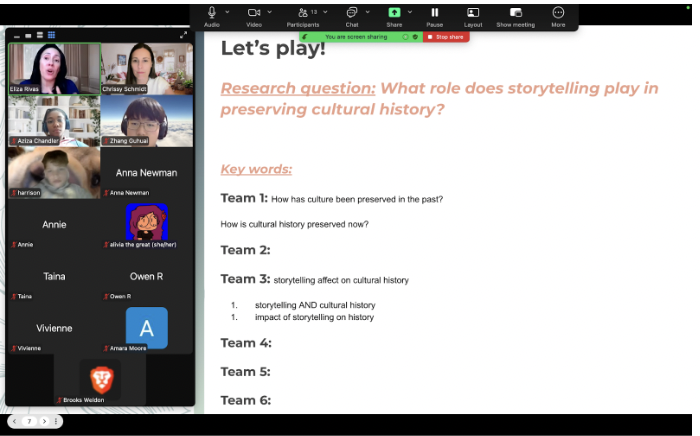The image size is (700, 436).
Task: Click the 'Team 3:' heading
Action: click(x=245, y=279)
